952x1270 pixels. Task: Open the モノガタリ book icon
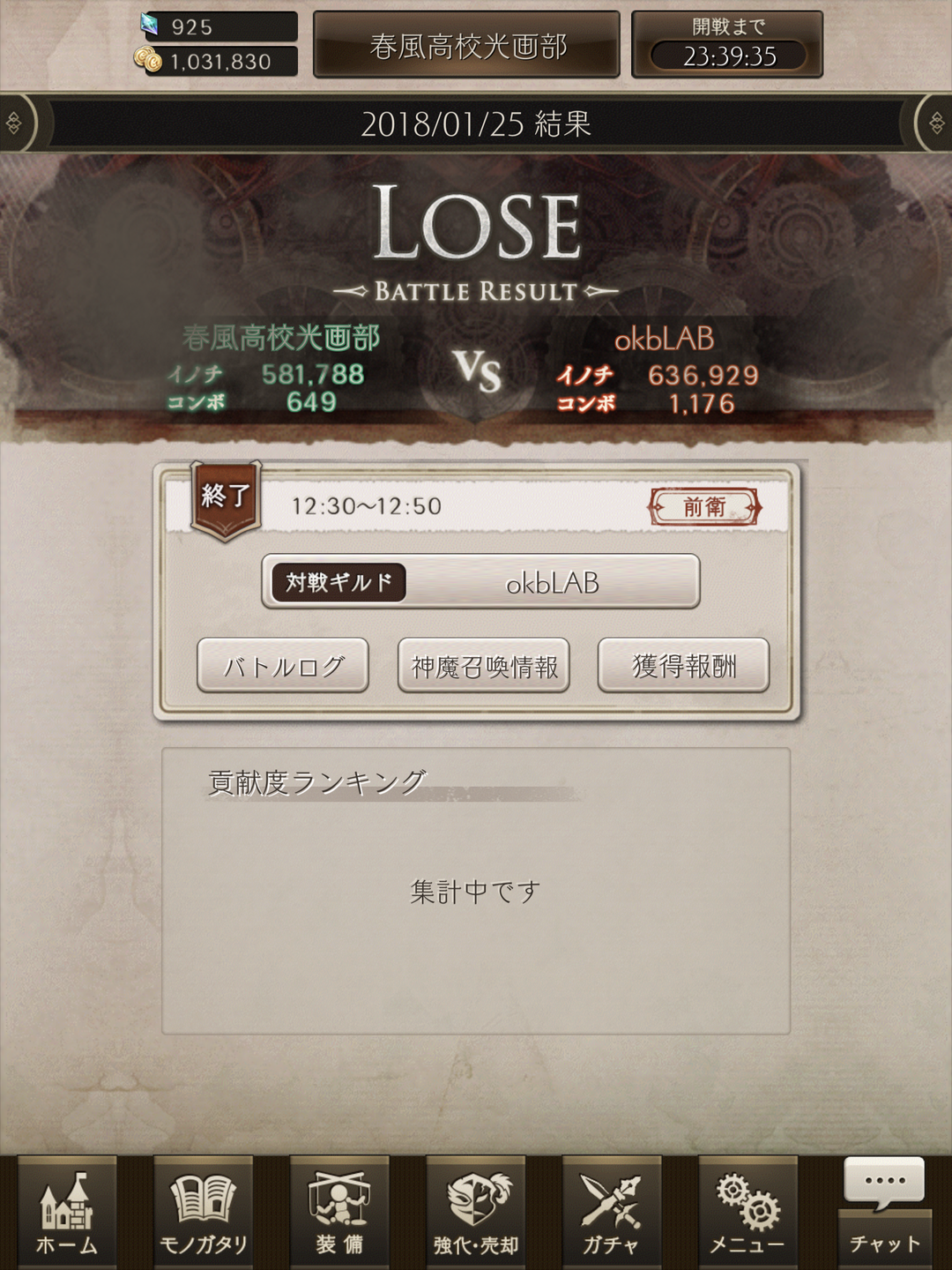click(204, 1212)
